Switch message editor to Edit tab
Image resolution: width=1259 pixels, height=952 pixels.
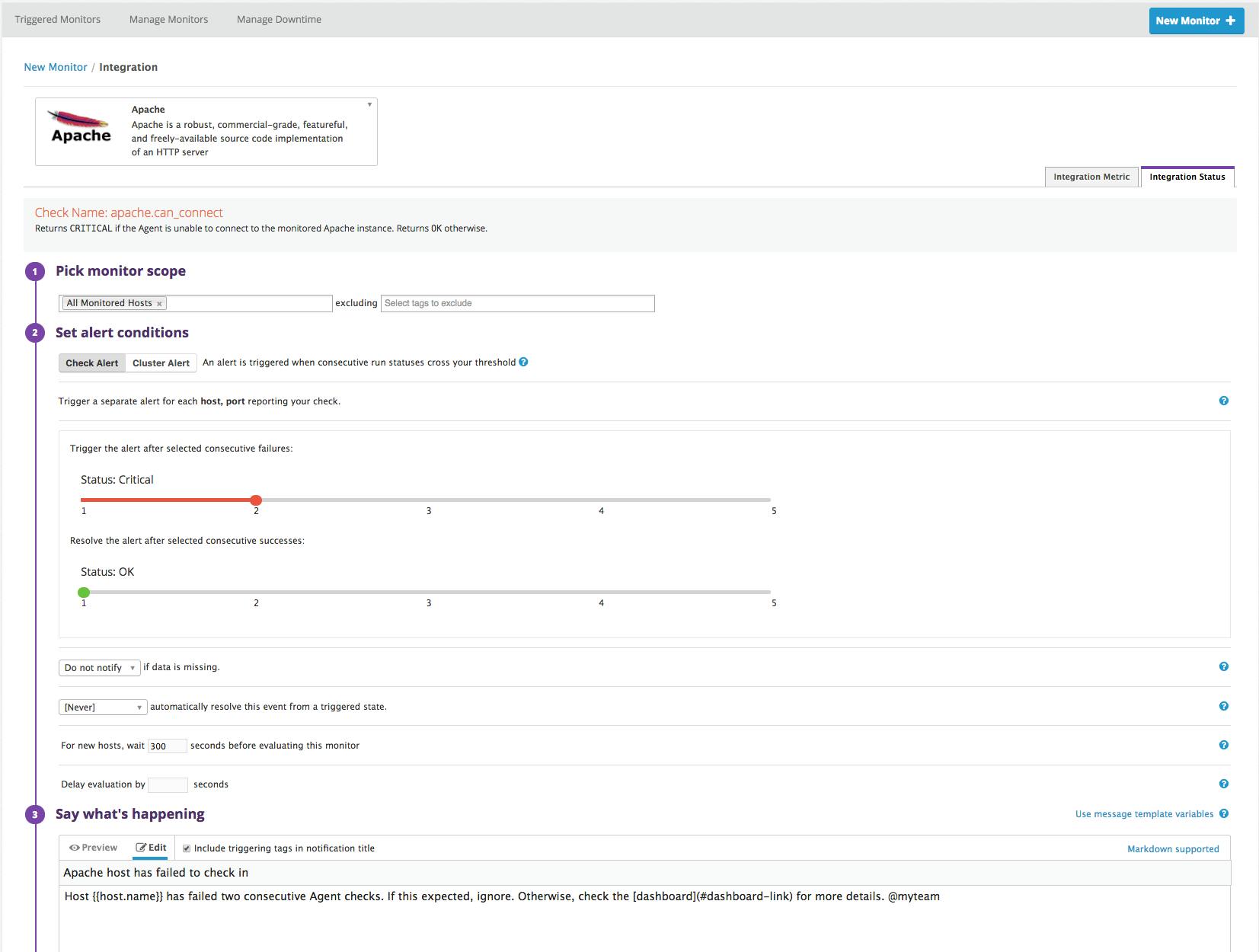point(151,848)
